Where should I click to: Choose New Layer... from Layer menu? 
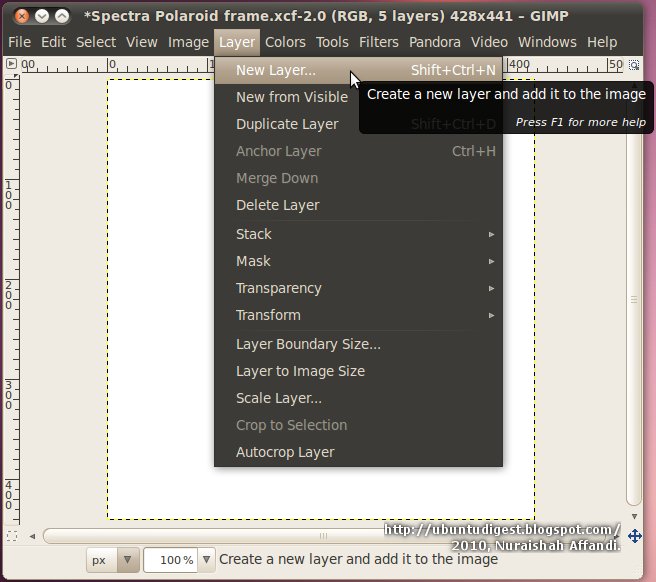click(x=358, y=70)
